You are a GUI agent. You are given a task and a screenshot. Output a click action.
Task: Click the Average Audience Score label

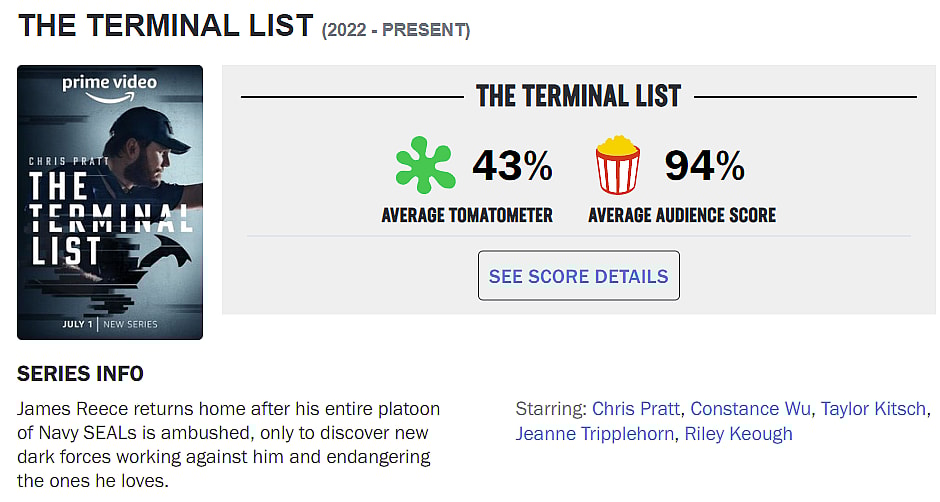(x=681, y=215)
